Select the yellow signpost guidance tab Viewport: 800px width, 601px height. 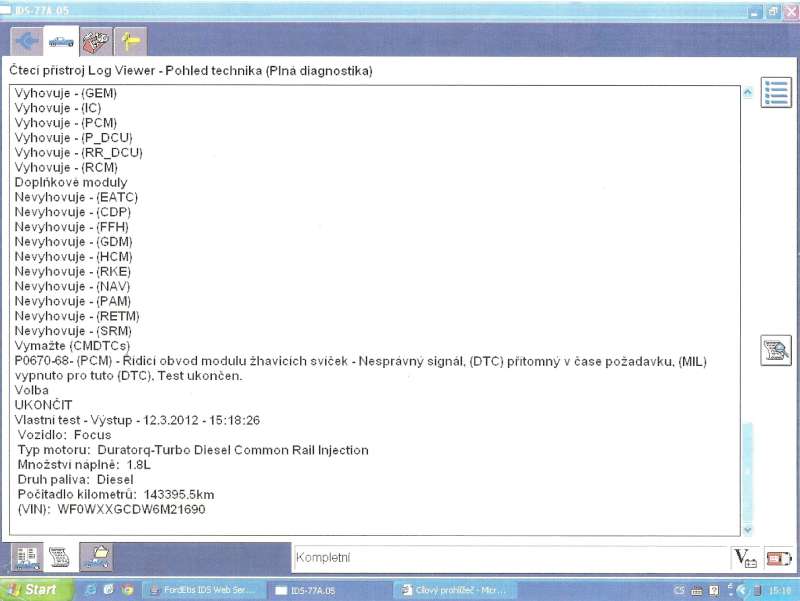[130, 42]
